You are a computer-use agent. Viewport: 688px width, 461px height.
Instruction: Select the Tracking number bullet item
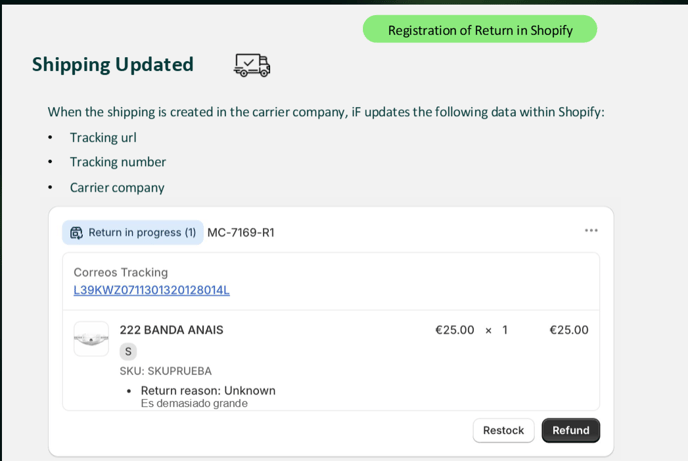coord(118,162)
